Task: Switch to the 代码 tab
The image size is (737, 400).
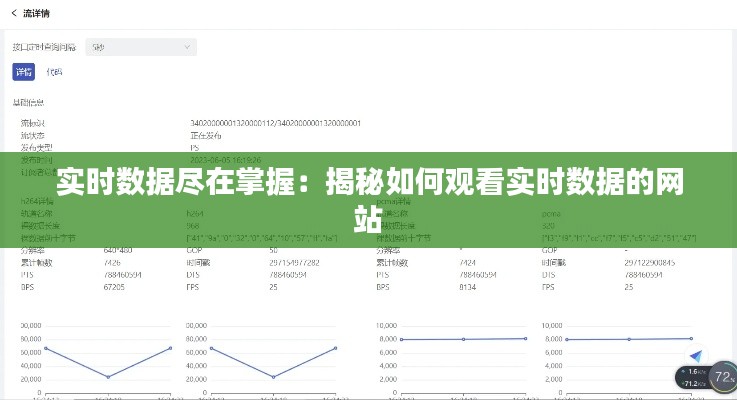Action: tap(54, 72)
